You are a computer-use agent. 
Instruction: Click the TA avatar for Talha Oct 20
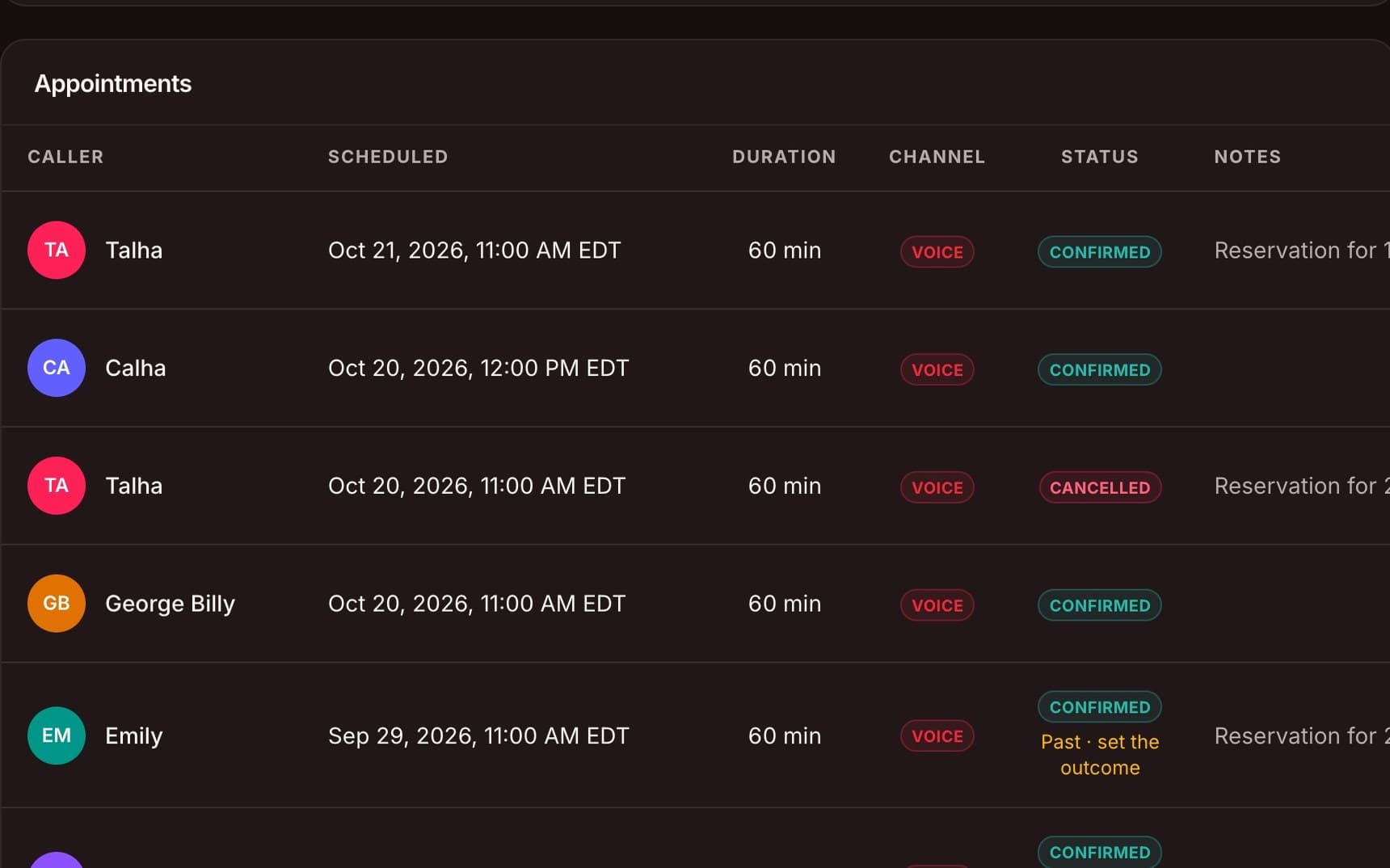click(x=57, y=486)
